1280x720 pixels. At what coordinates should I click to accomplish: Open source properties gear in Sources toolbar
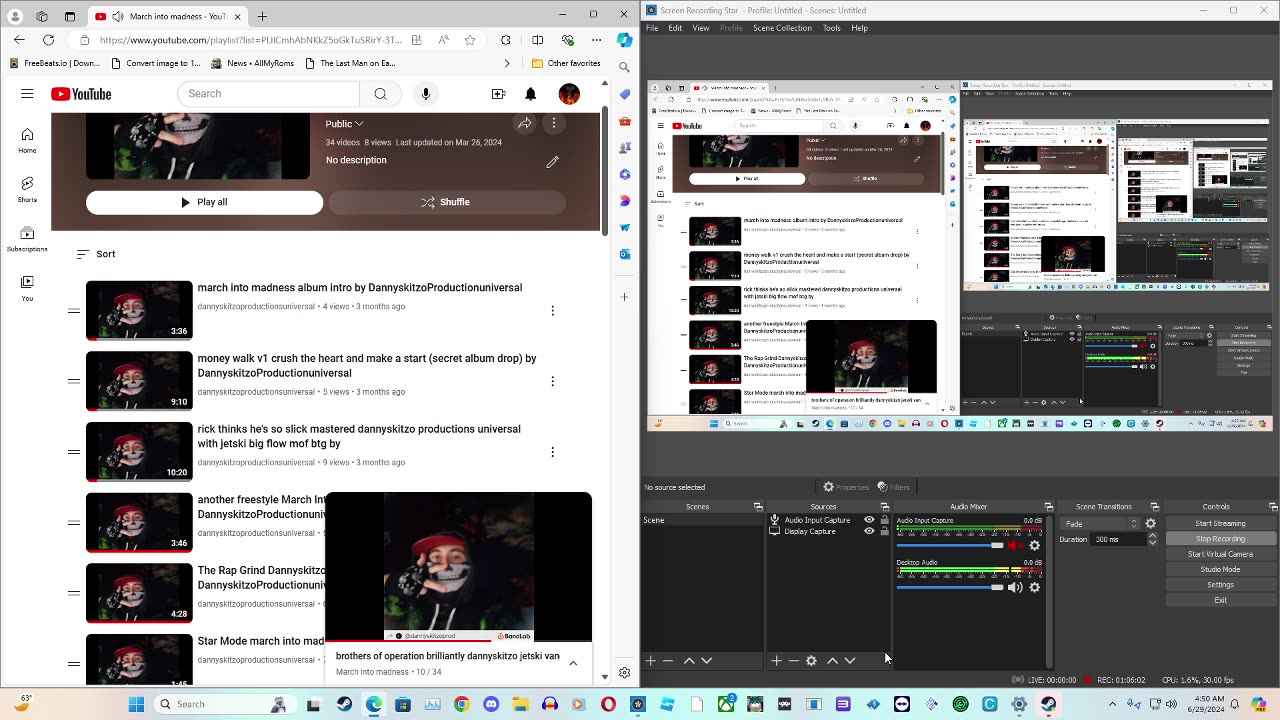[811, 661]
